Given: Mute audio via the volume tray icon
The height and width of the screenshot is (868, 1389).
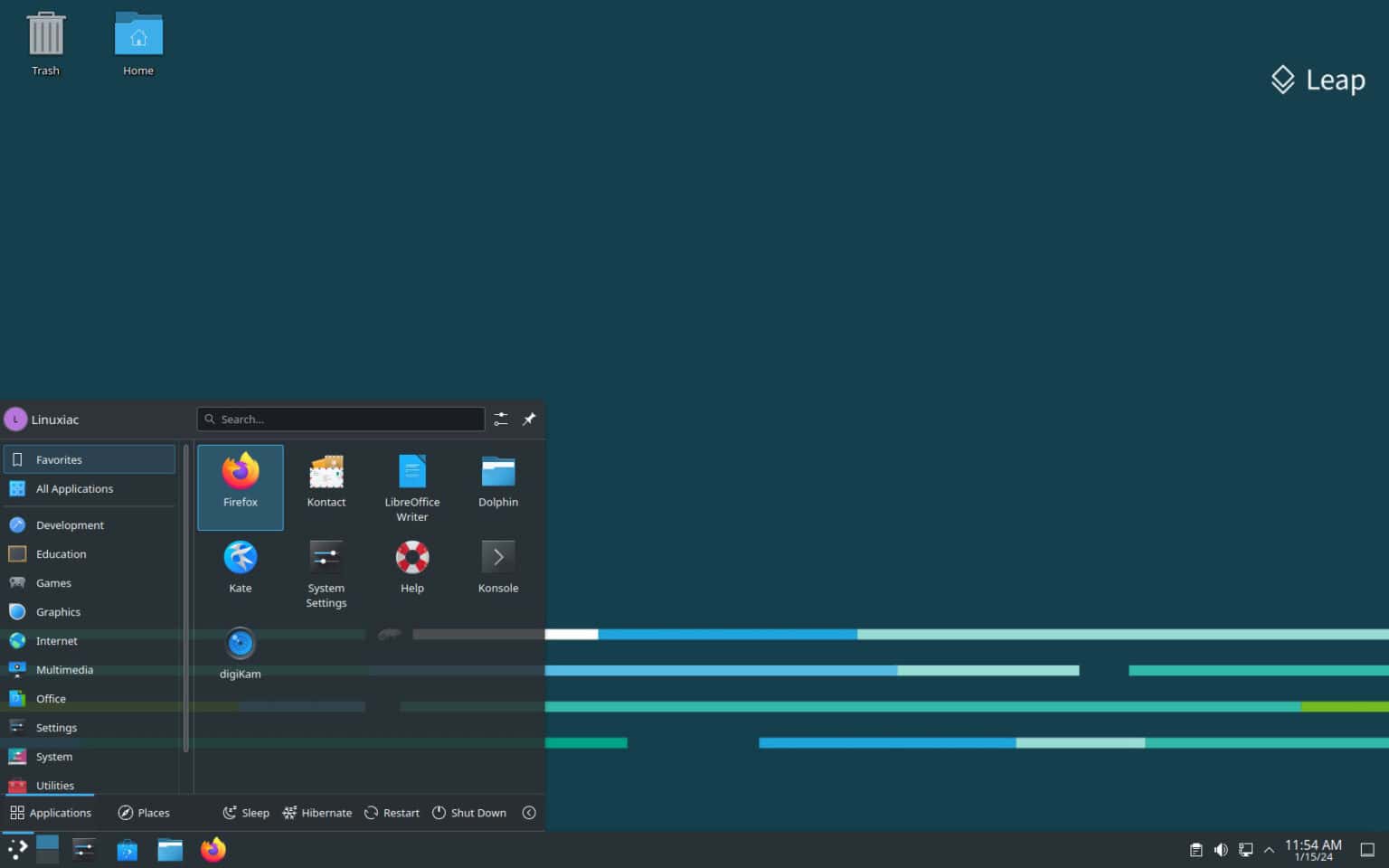Looking at the screenshot, I should pos(1221,849).
